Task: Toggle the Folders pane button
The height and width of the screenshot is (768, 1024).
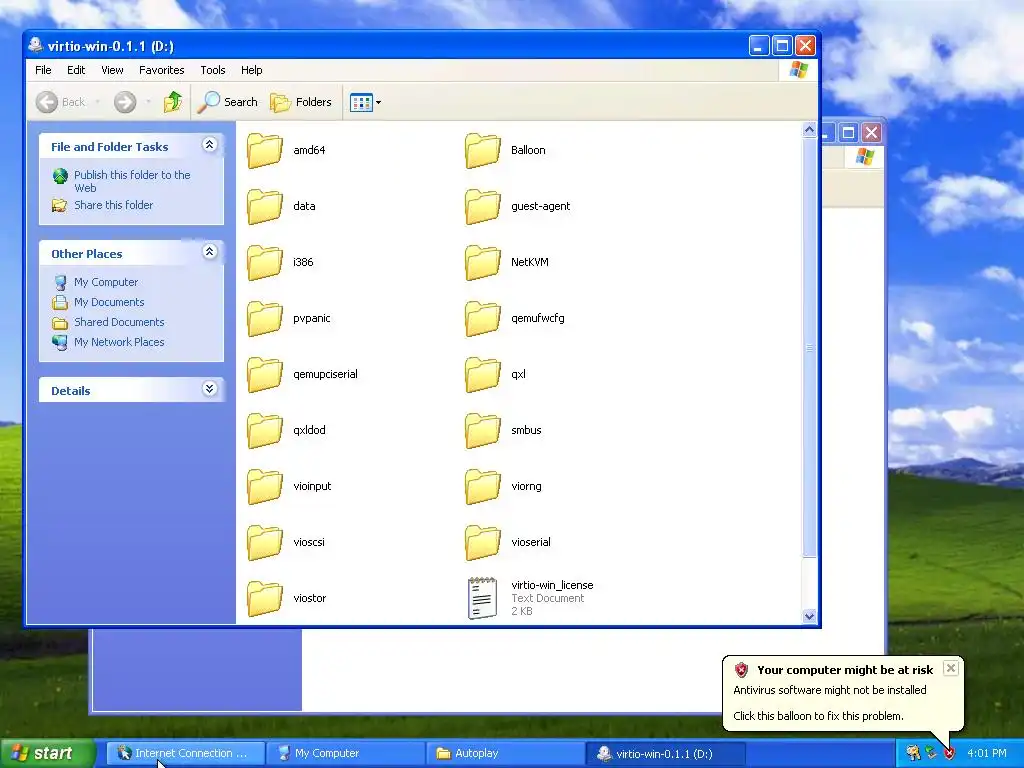Action: pyautogui.click(x=301, y=102)
